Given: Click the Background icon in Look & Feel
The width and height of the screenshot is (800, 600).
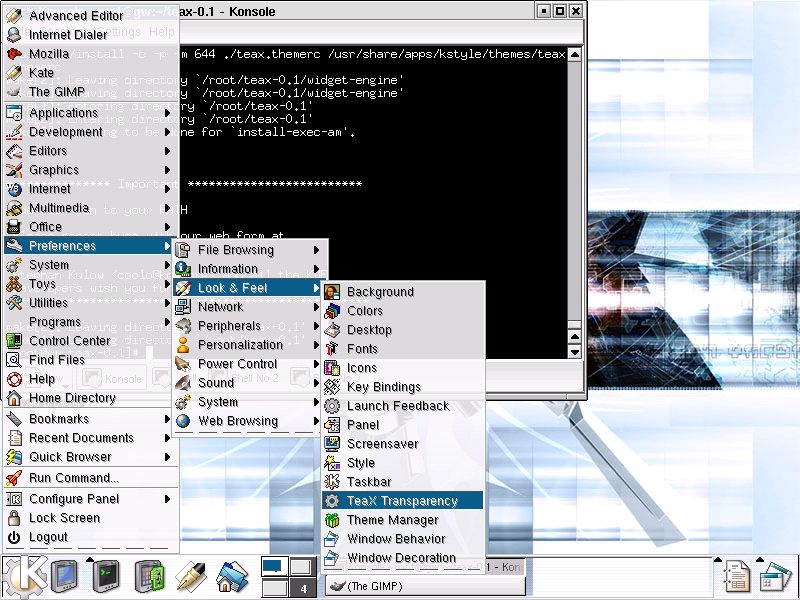Looking at the screenshot, I should [332, 292].
